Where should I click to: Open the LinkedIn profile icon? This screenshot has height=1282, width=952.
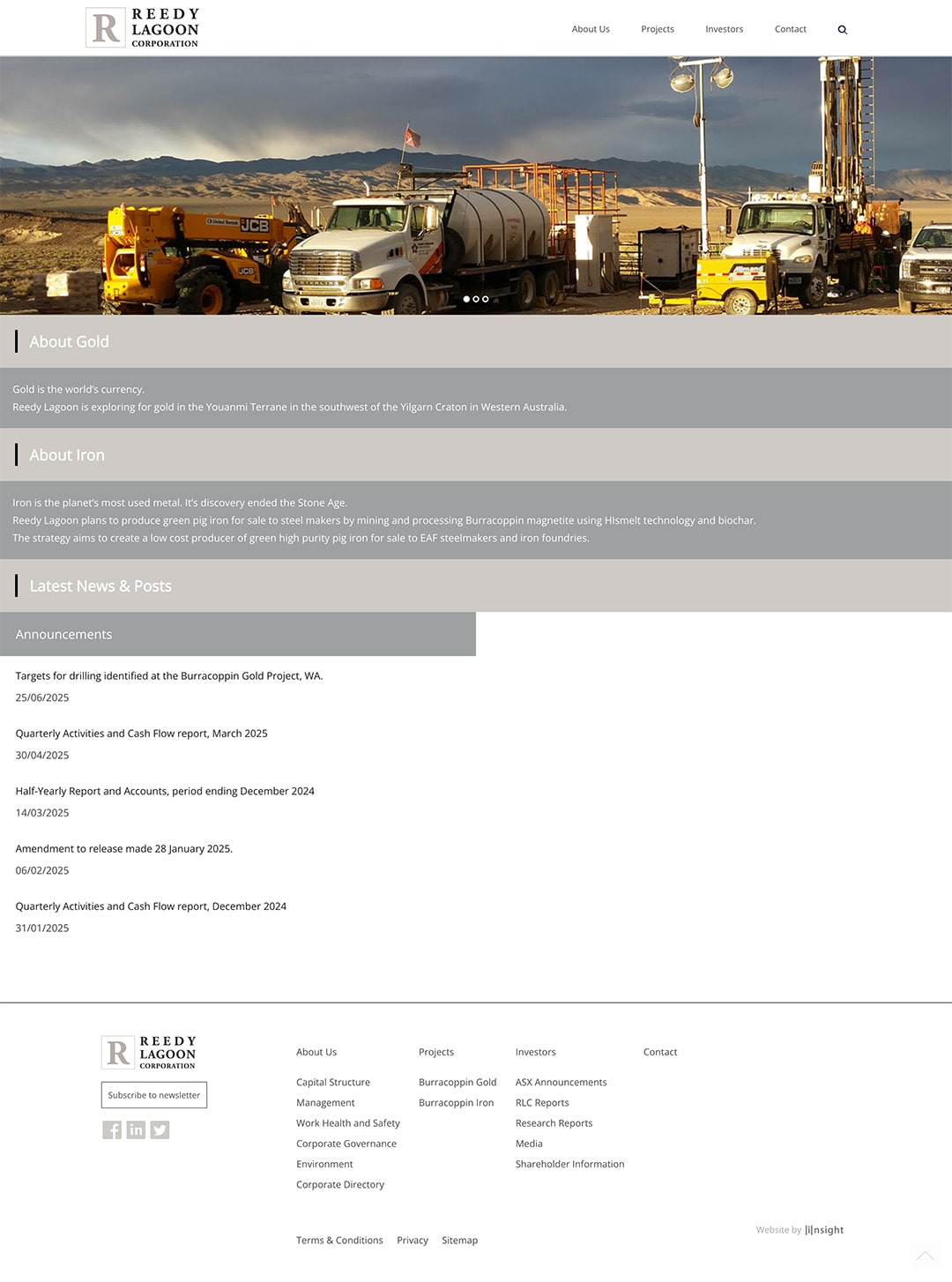click(x=136, y=1129)
